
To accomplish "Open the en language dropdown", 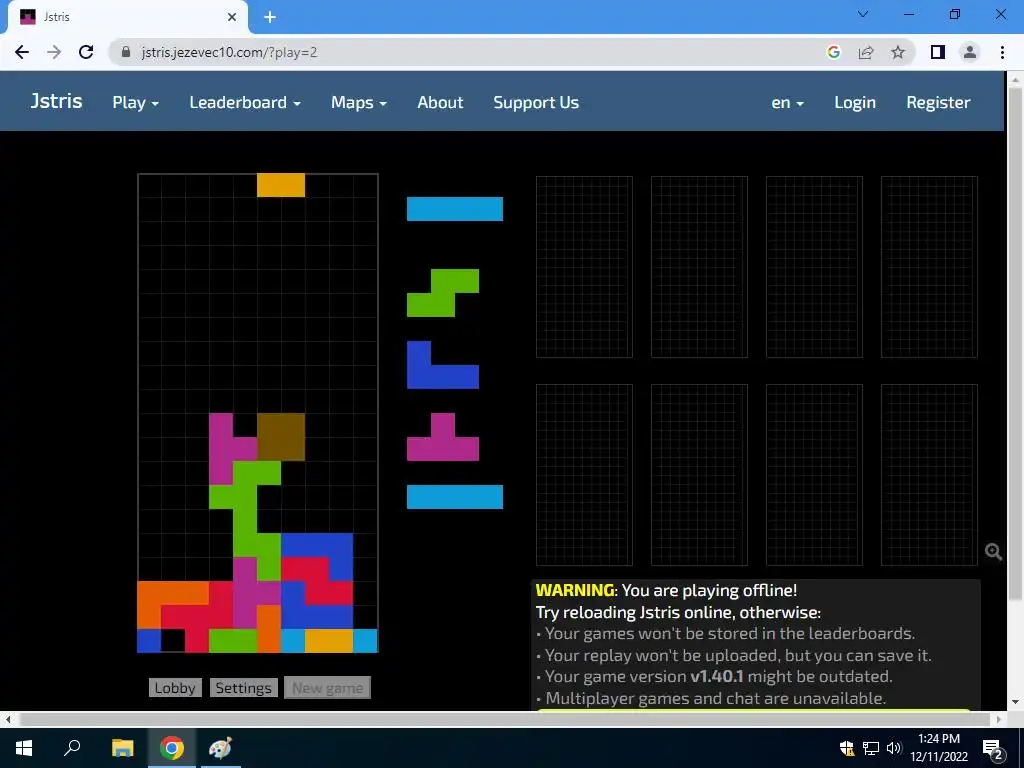I will pyautogui.click(x=787, y=103).
